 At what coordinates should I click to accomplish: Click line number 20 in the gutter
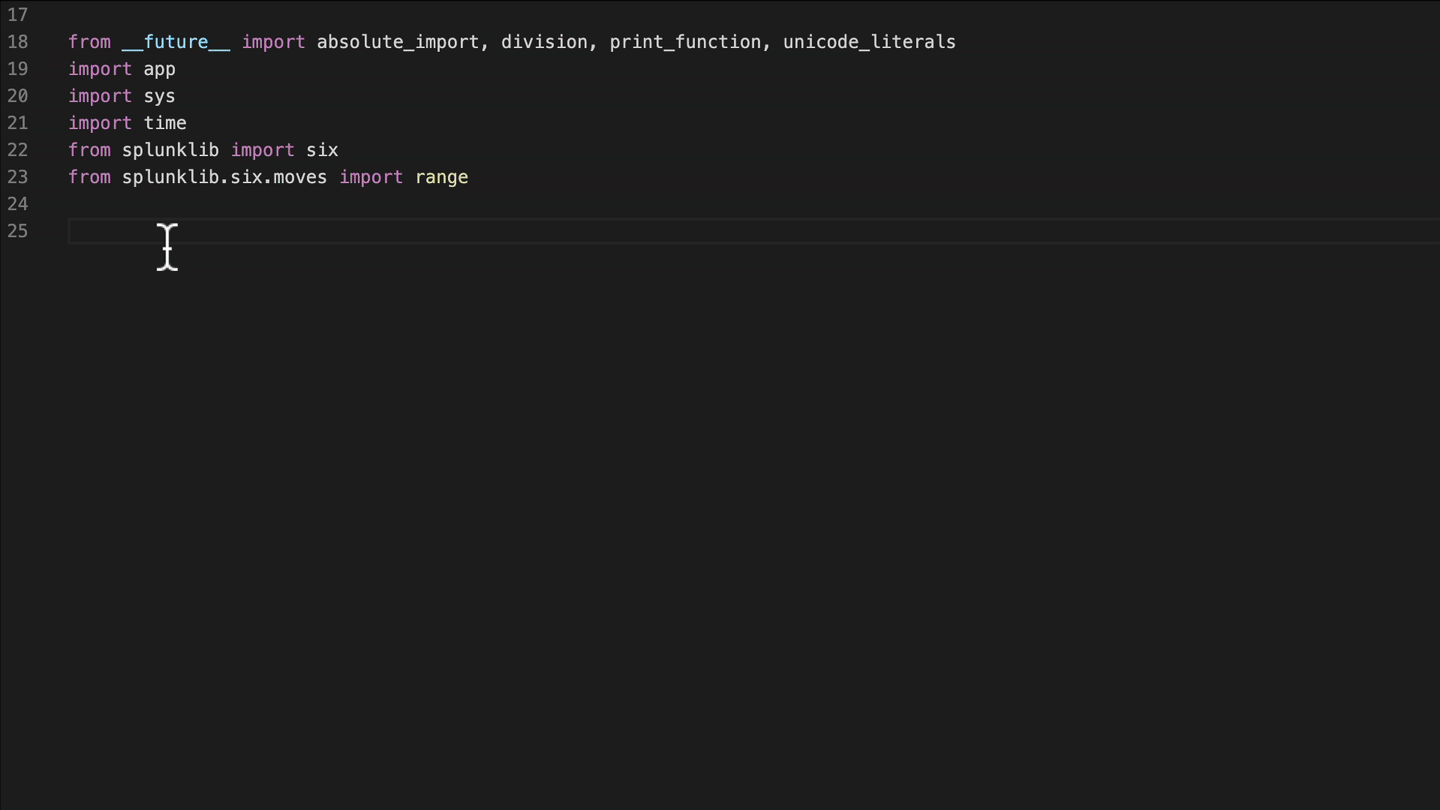point(18,96)
